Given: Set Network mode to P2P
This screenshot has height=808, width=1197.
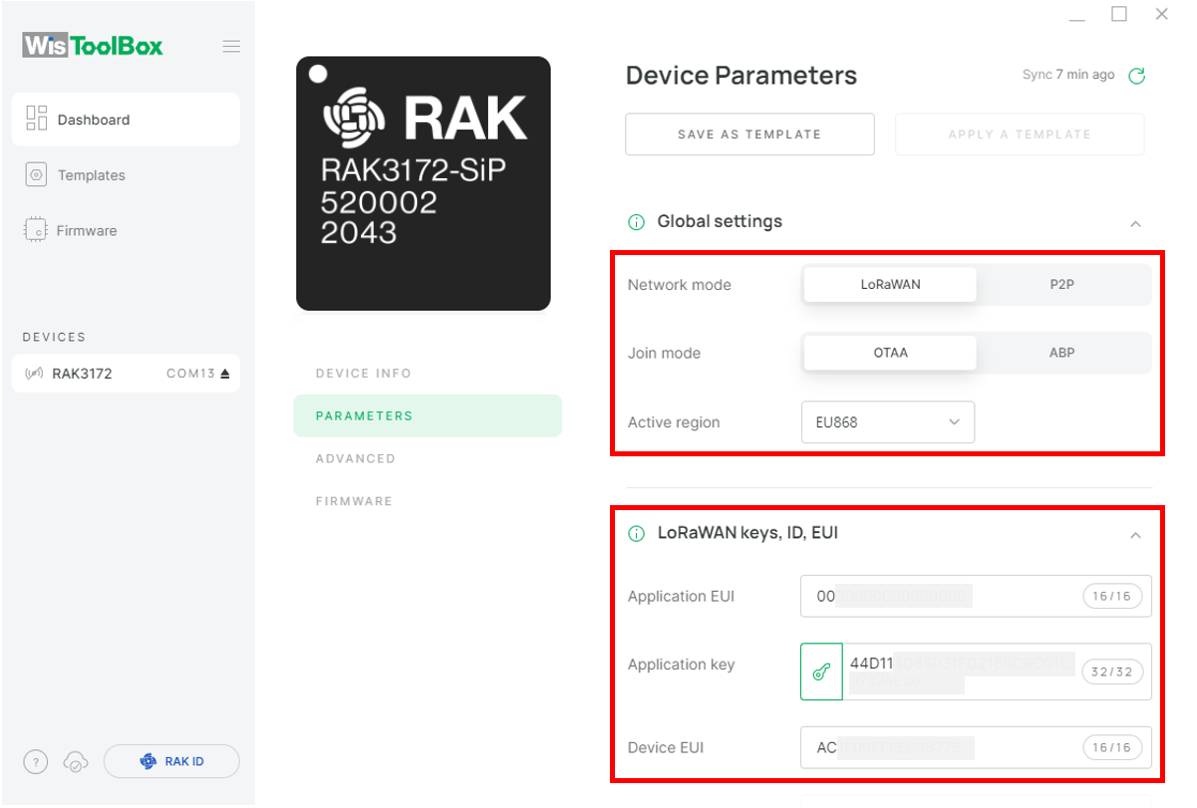Looking at the screenshot, I should tap(1062, 284).
